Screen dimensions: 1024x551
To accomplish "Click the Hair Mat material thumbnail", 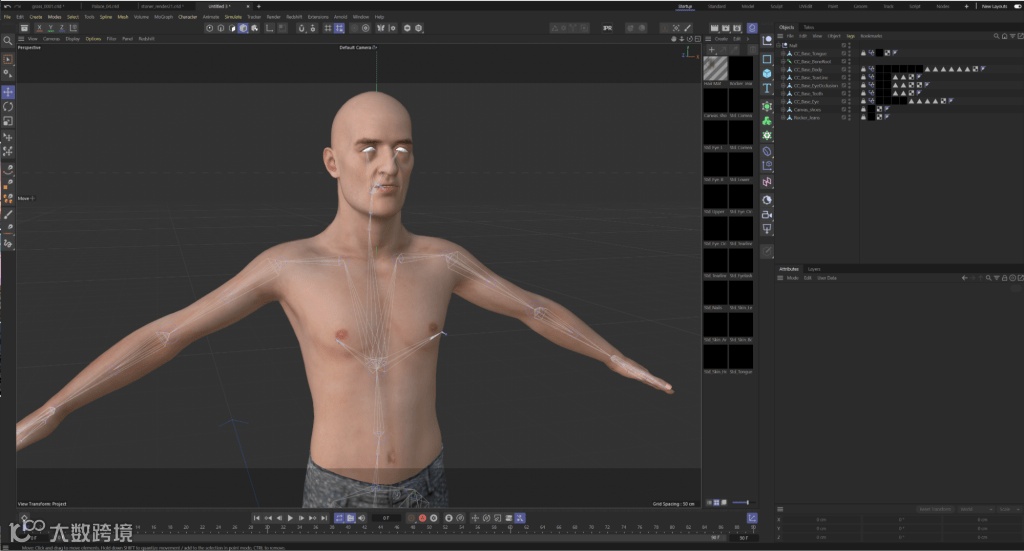I will [715, 68].
